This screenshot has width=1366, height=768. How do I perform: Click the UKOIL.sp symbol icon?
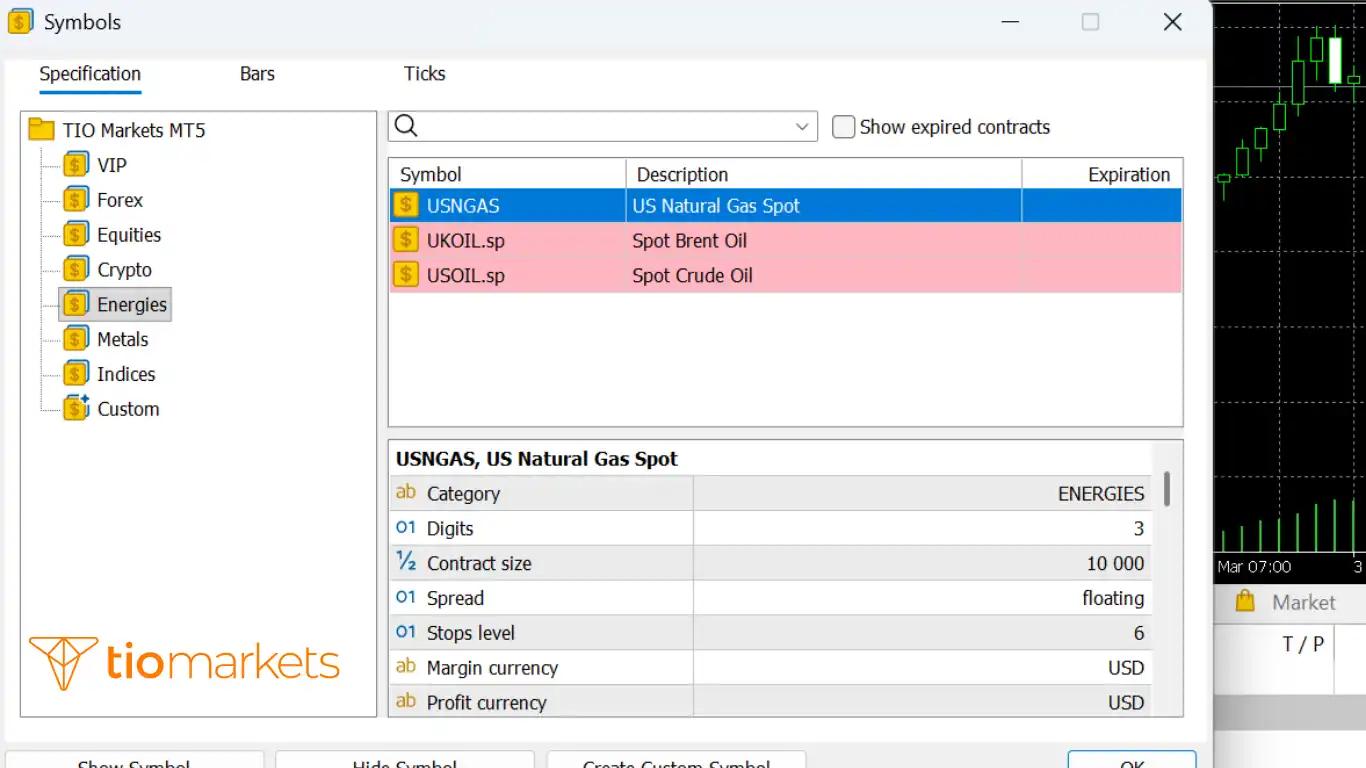click(406, 240)
